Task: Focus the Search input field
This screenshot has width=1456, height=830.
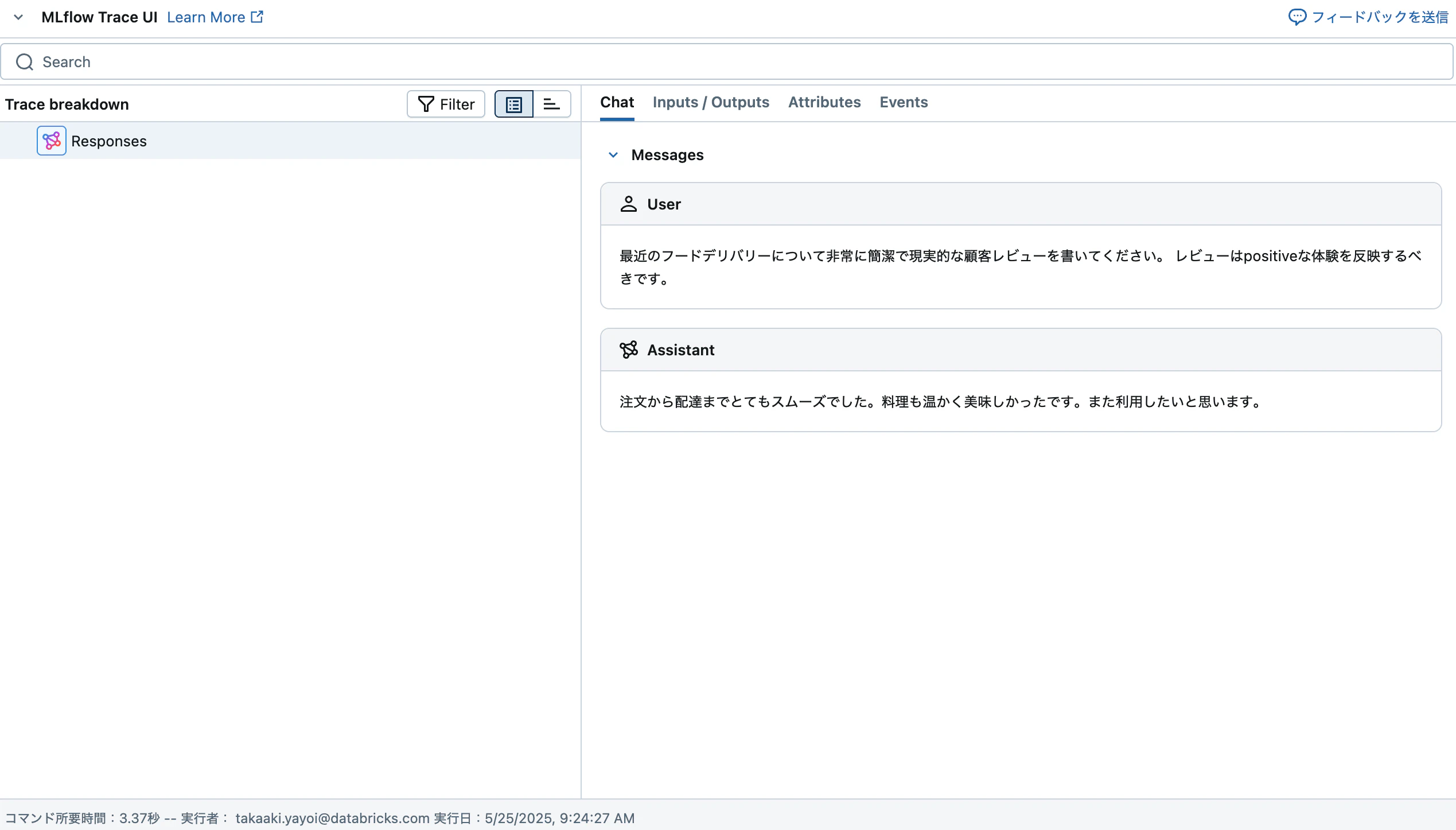Action: [727, 62]
